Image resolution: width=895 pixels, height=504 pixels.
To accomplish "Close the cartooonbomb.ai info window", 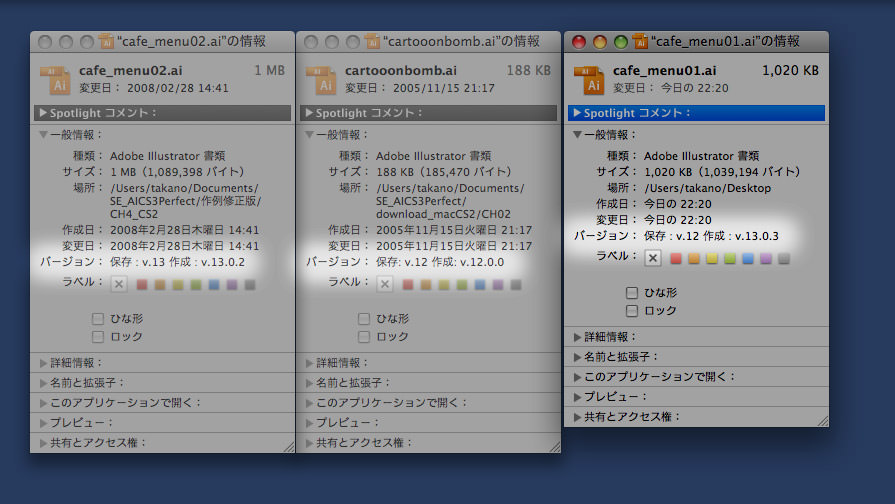I will coord(311,42).
